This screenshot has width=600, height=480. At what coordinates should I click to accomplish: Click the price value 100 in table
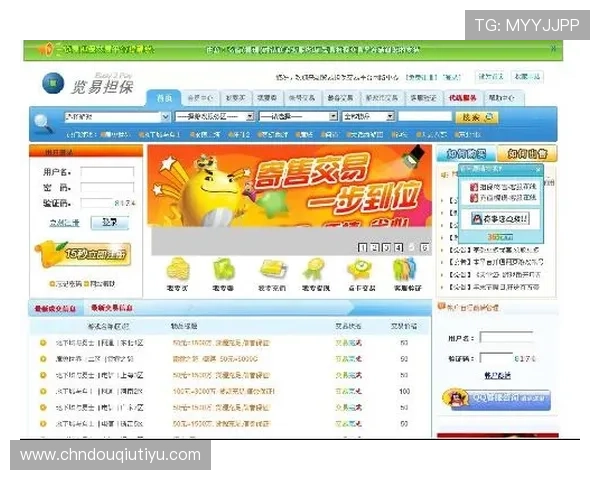404,391
